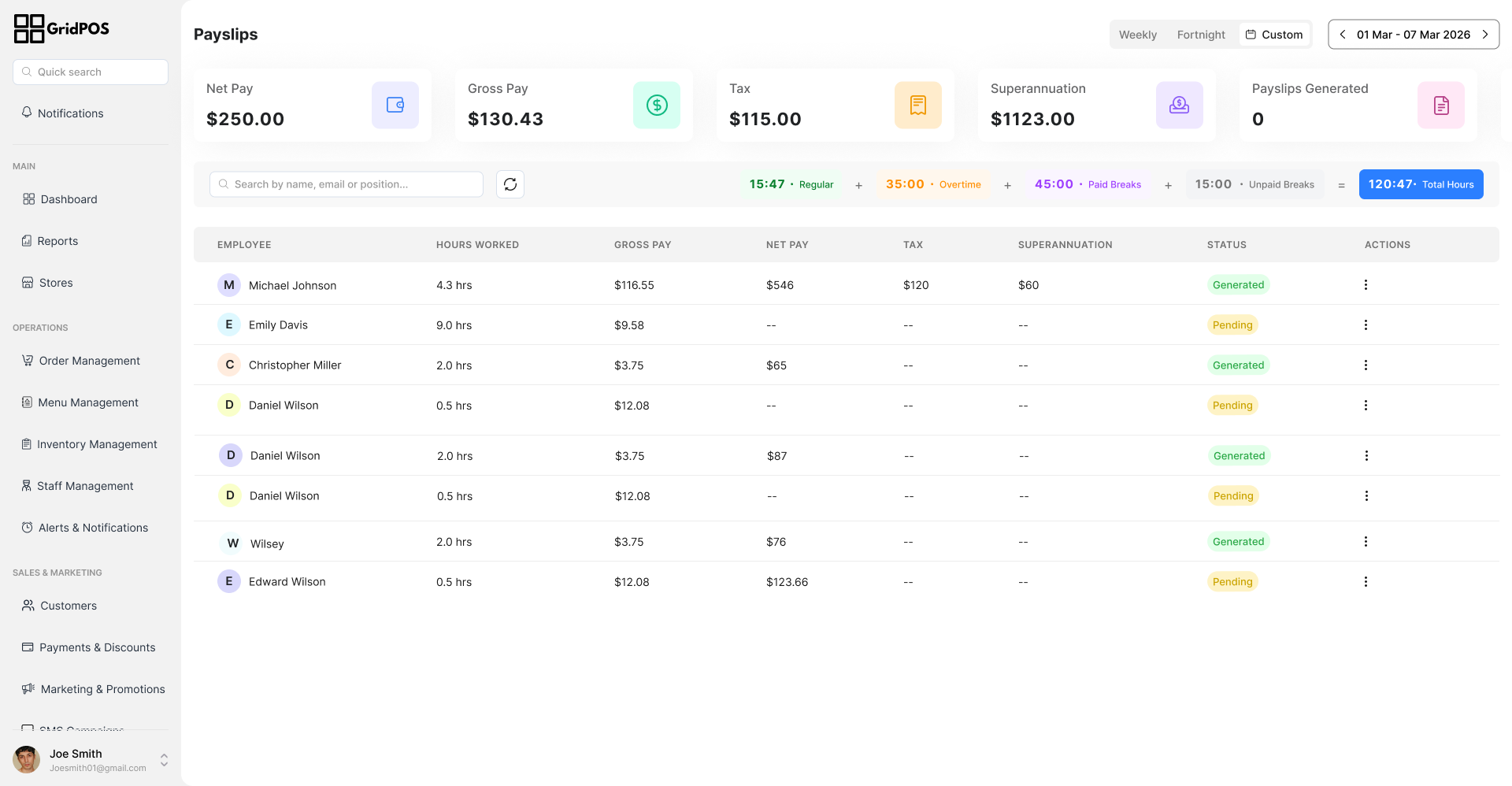
Task: Click the Superannuation column header
Action: click(x=1065, y=245)
